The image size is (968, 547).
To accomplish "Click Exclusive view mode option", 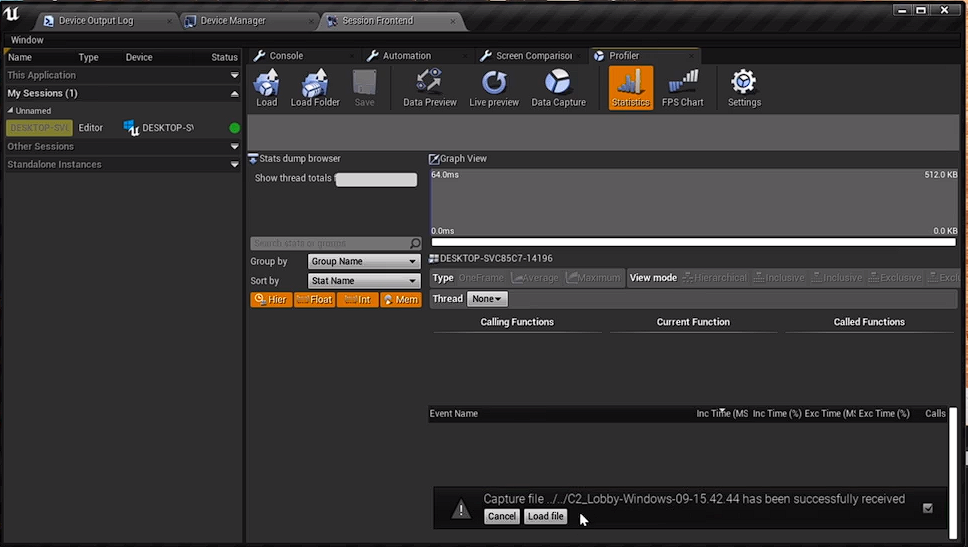I will tap(895, 278).
